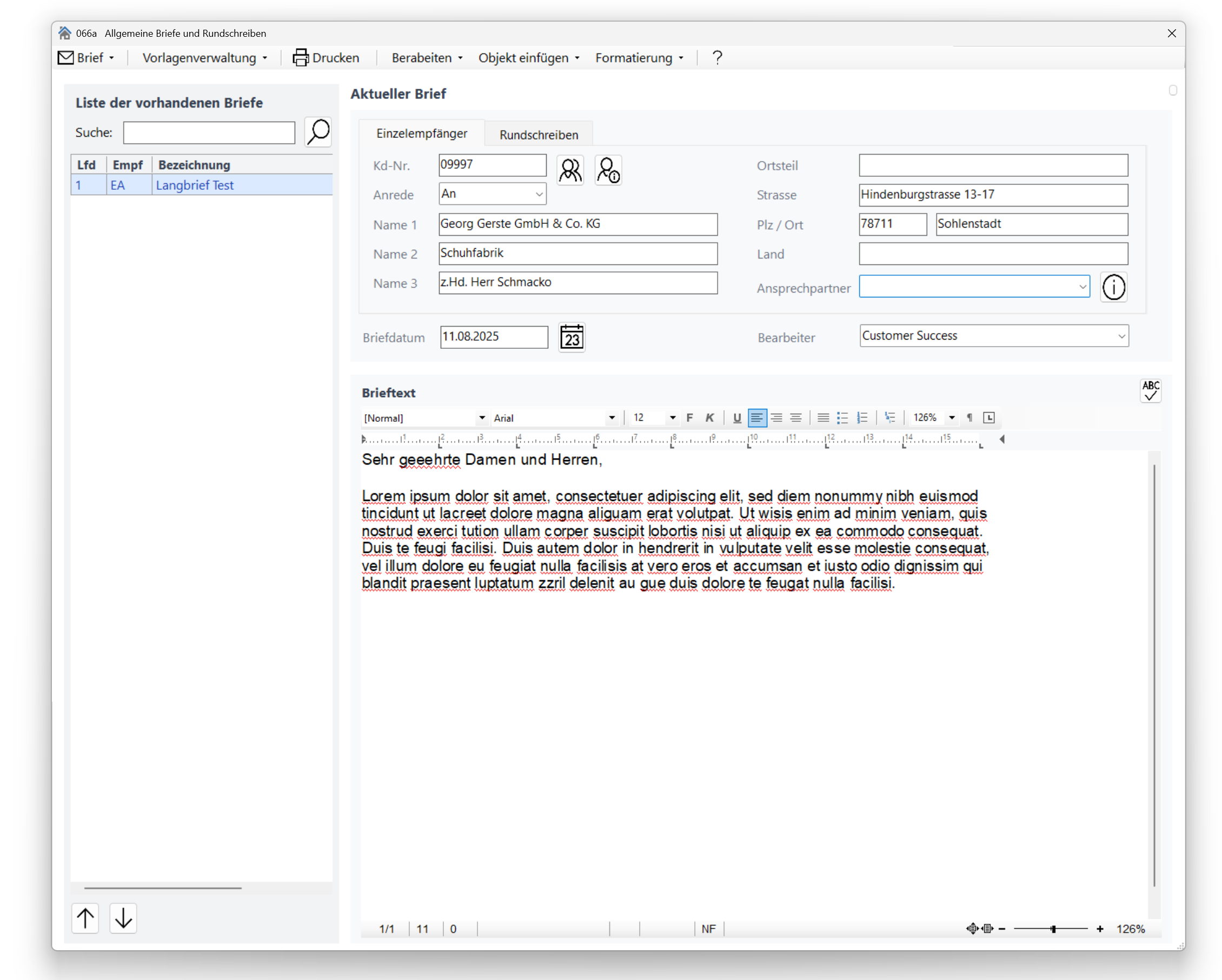Move the letter down with arrow button

pos(123,918)
